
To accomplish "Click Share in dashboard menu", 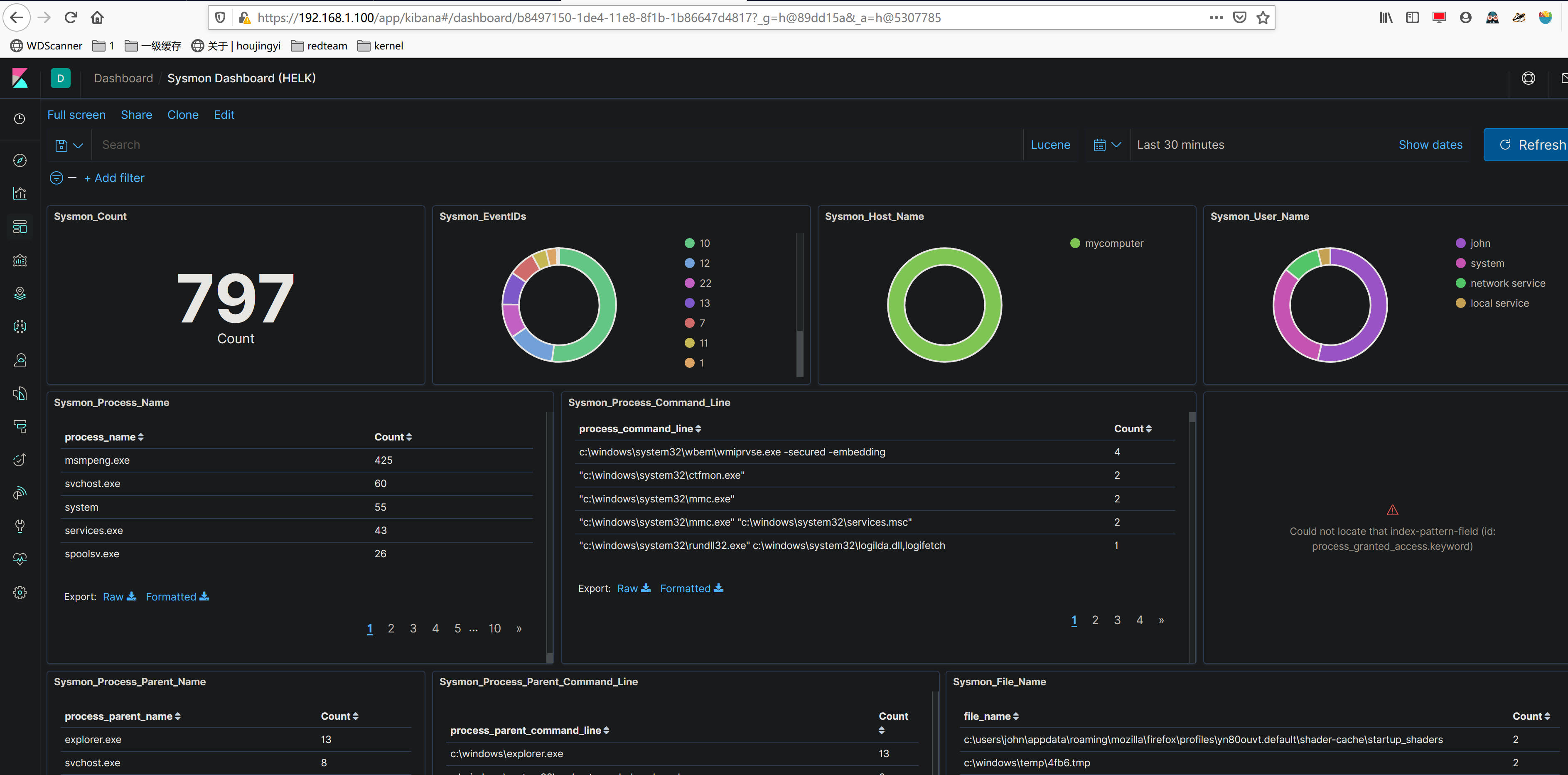I will [136, 115].
